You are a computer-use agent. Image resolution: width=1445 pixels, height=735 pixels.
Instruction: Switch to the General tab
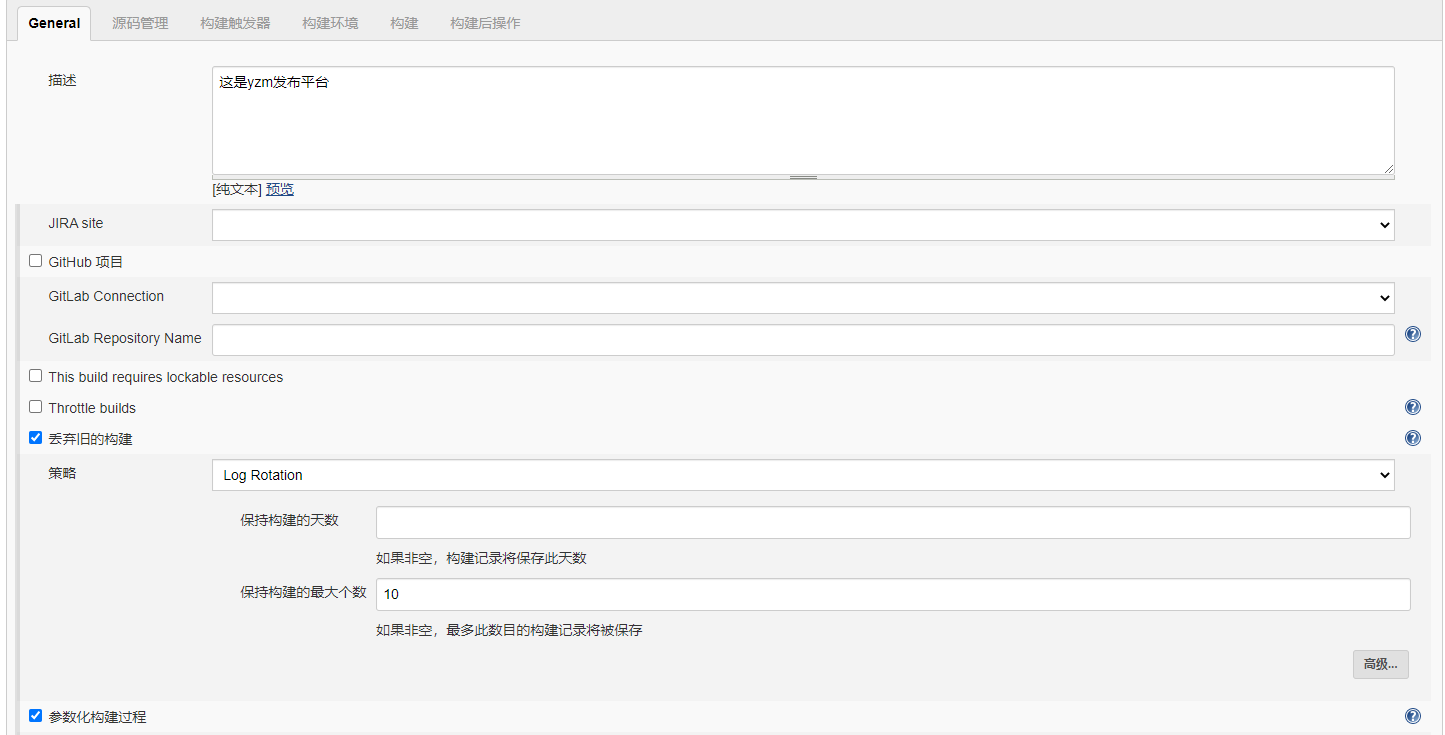(x=54, y=23)
